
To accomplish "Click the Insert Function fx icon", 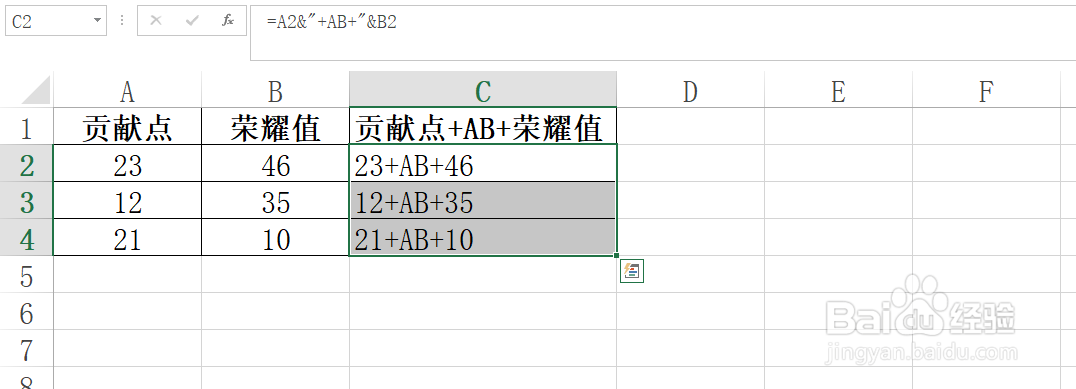I will [x=228, y=21].
